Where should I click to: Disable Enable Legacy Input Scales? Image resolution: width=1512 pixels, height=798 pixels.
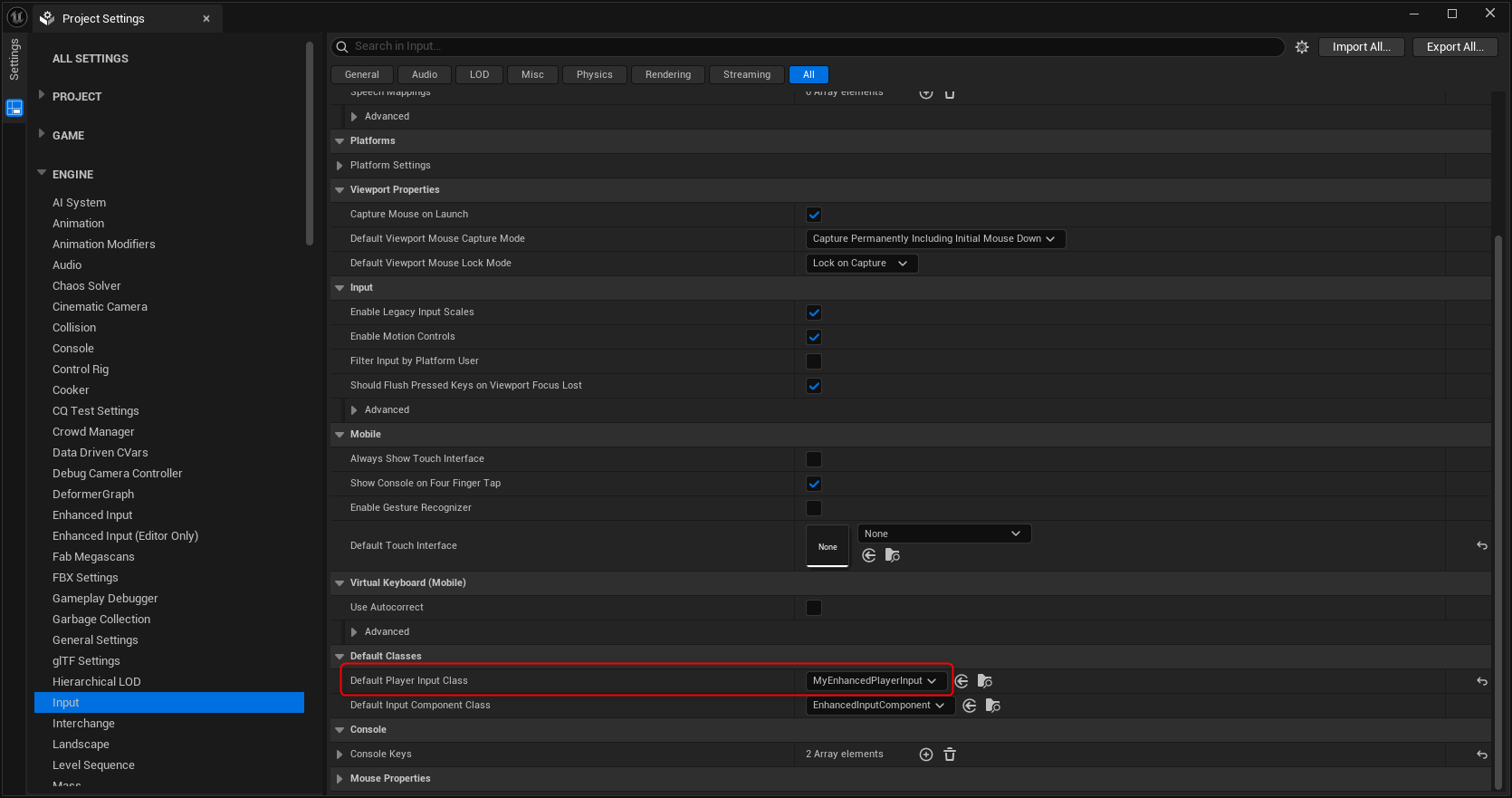click(x=814, y=312)
